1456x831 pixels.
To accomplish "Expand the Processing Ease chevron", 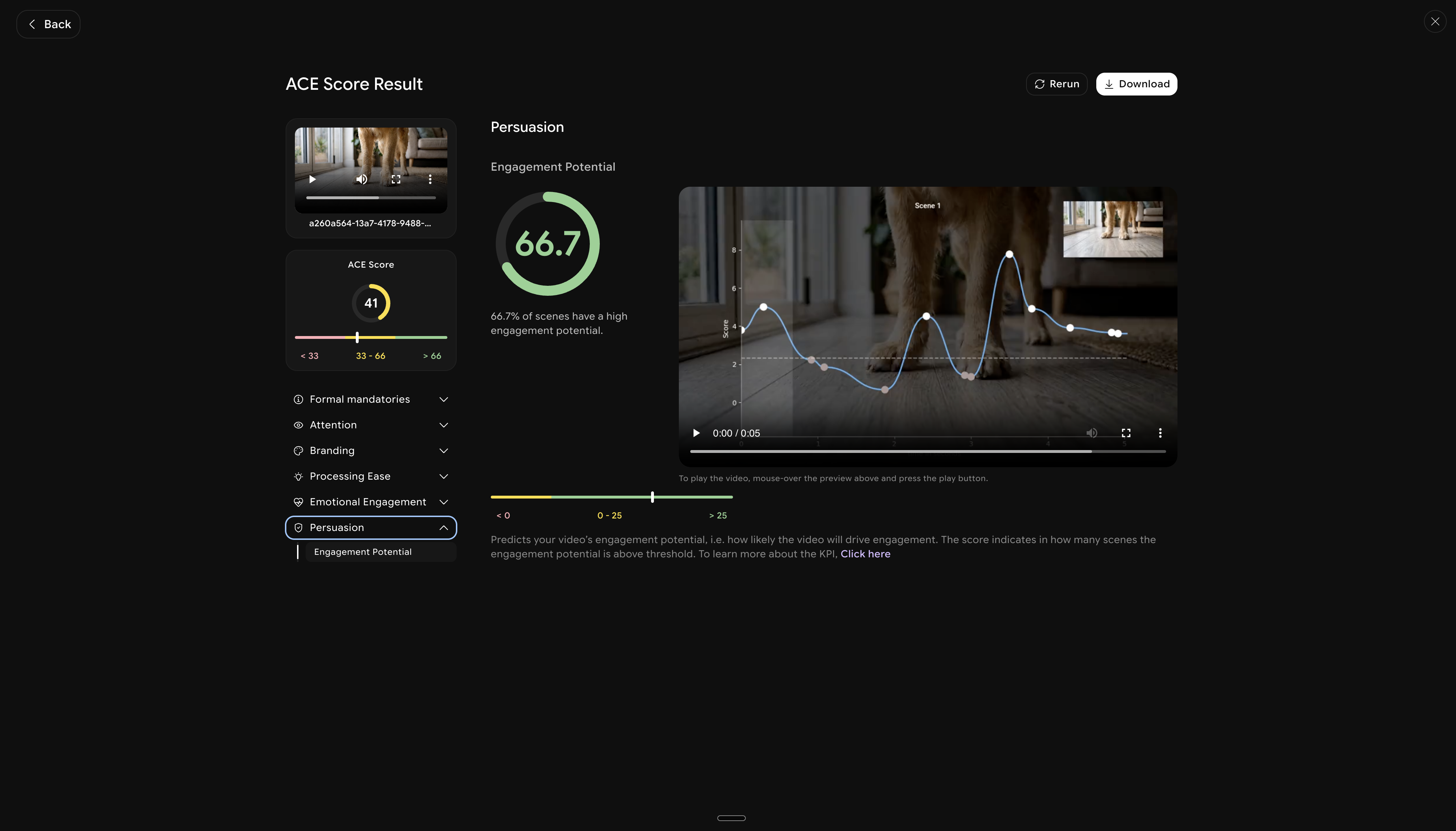I will pyautogui.click(x=444, y=476).
